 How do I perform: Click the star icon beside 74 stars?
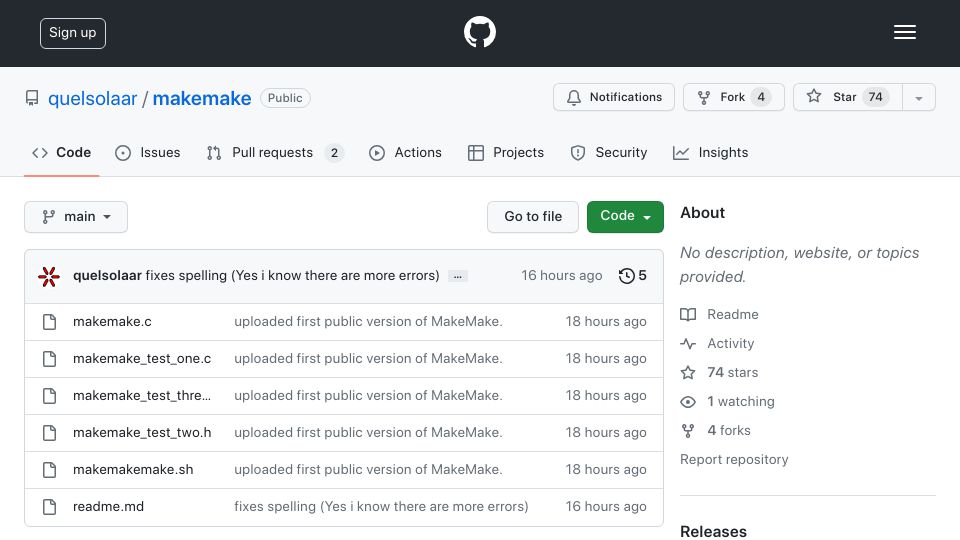tap(688, 372)
